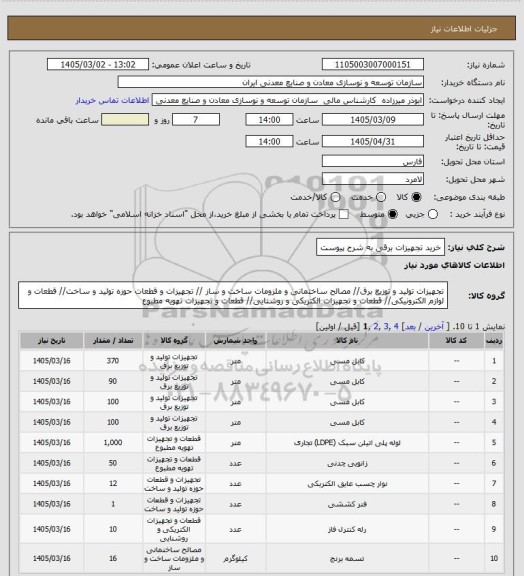Click quantity 370 in row 1
Image resolution: width=524 pixels, height=576 pixels.
(113, 361)
